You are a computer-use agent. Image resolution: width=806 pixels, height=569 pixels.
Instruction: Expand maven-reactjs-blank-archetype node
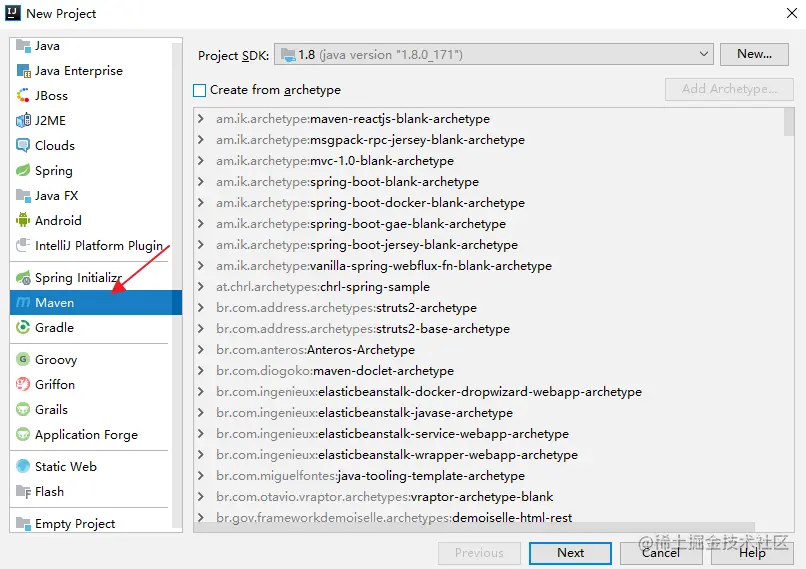click(x=201, y=119)
